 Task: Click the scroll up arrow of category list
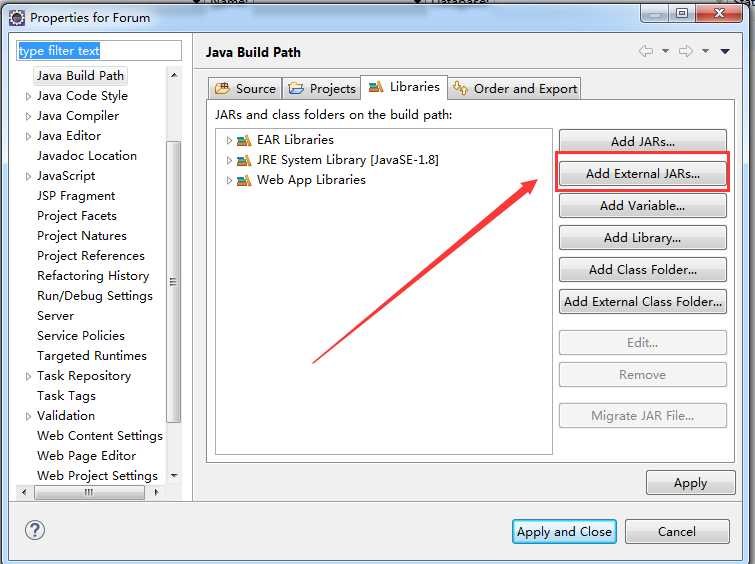[174, 75]
